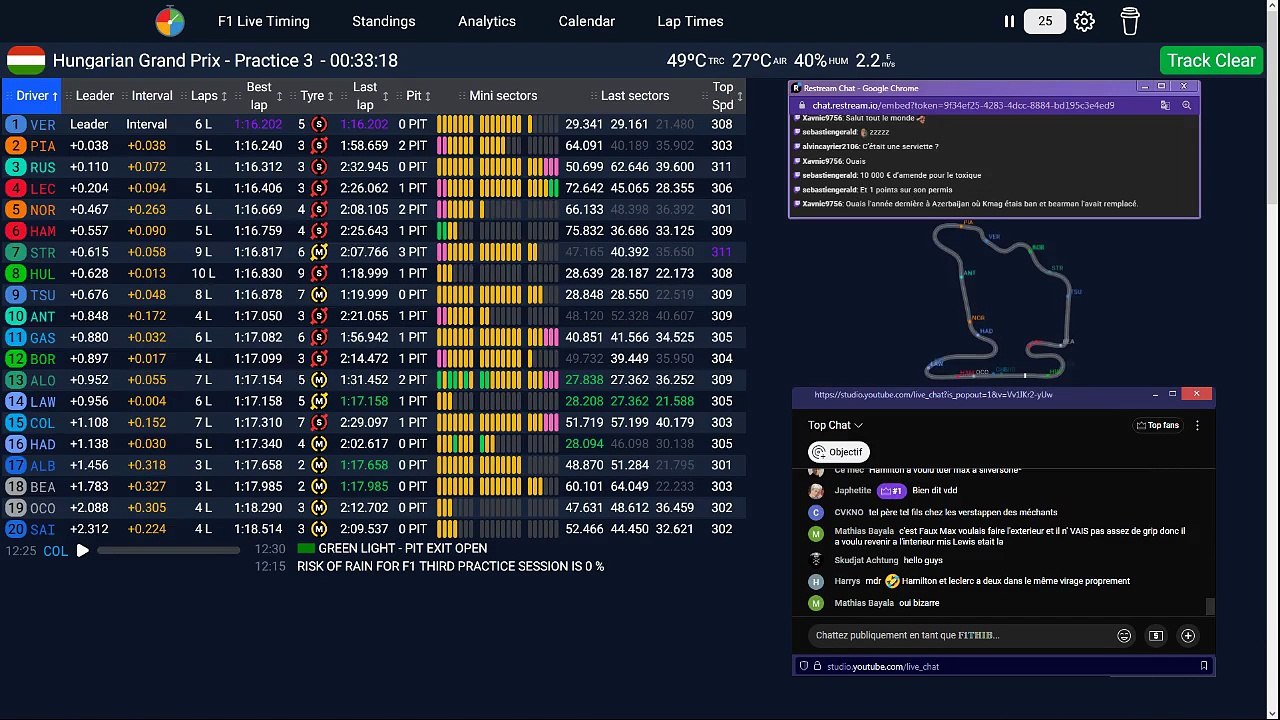1280x720 pixels.
Task: Go to the Calendar tab
Action: coord(587,21)
